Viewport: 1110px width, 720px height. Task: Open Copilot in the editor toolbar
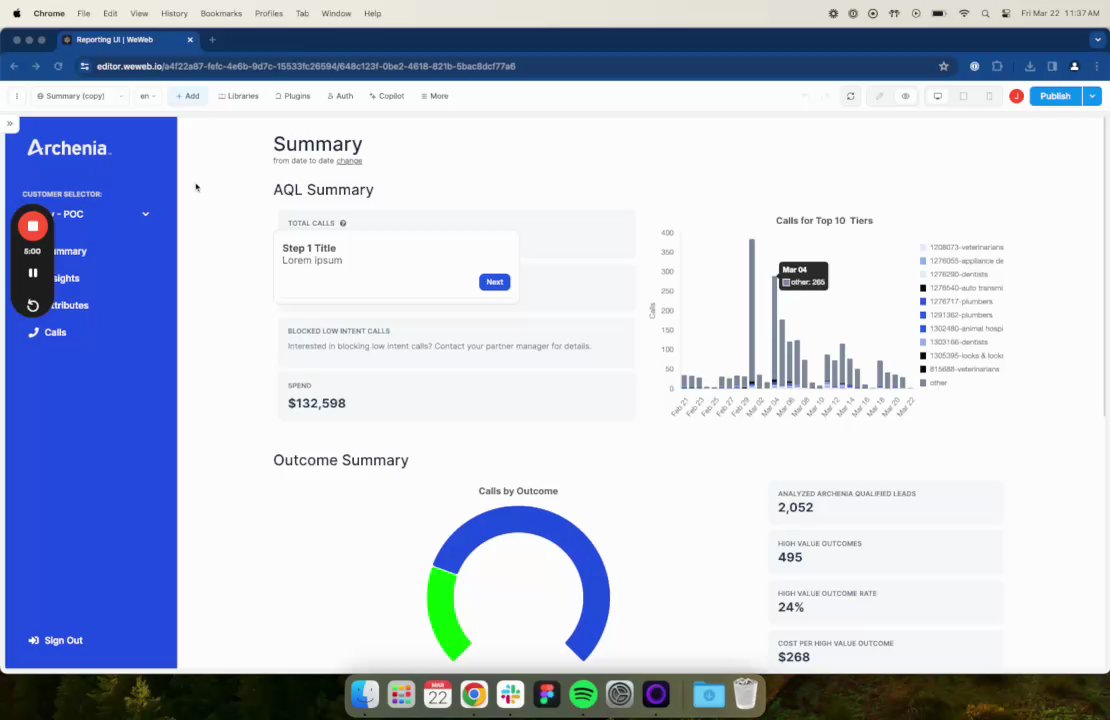tap(387, 96)
